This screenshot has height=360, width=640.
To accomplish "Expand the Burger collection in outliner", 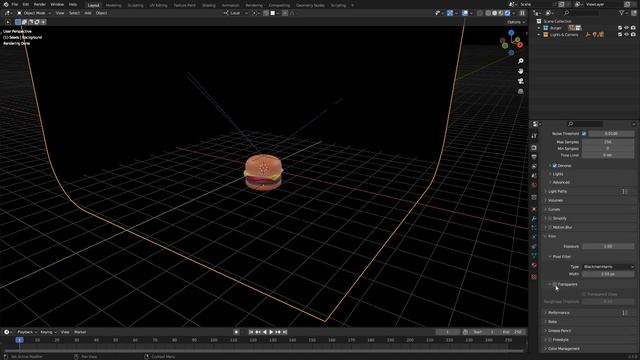I will (x=539, y=28).
